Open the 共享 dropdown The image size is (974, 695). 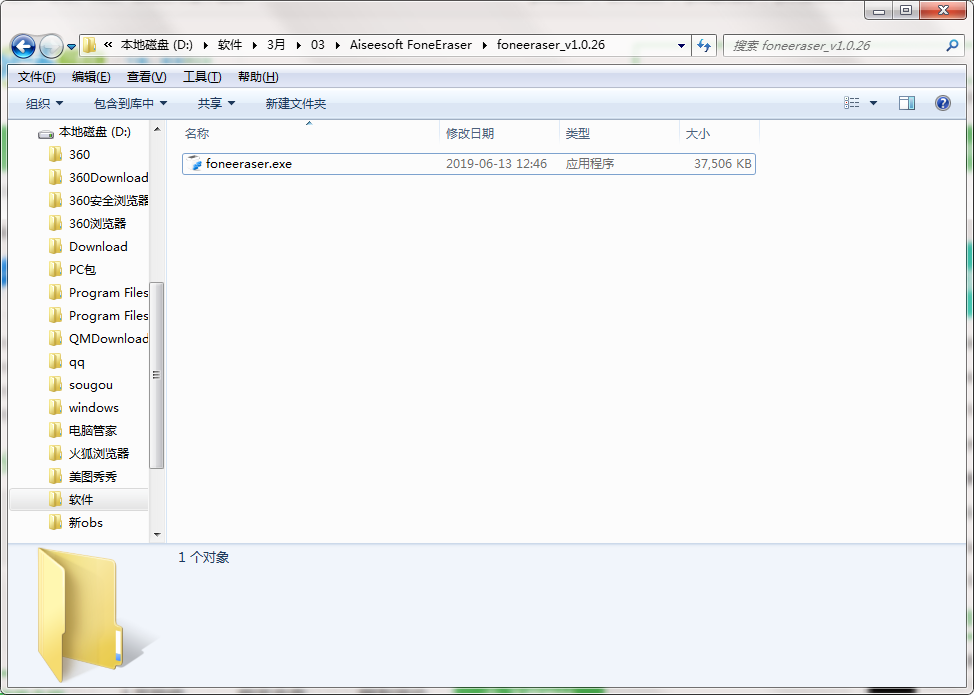(x=216, y=103)
